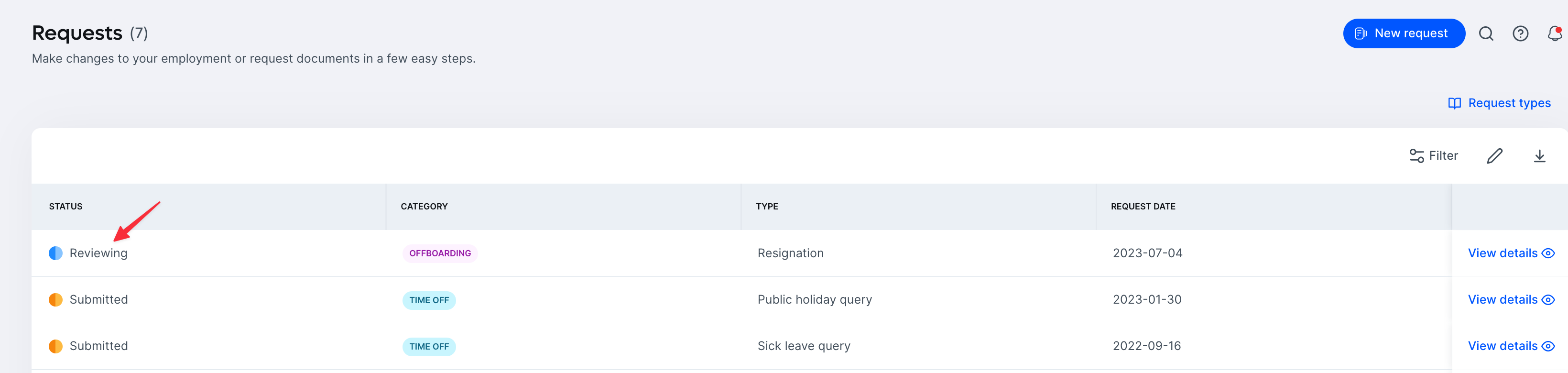Click the blue status dot for Reviewing

coord(55,253)
